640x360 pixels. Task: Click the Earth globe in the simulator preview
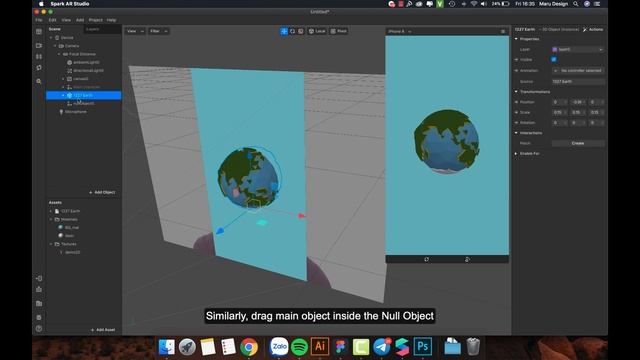(447, 141)
